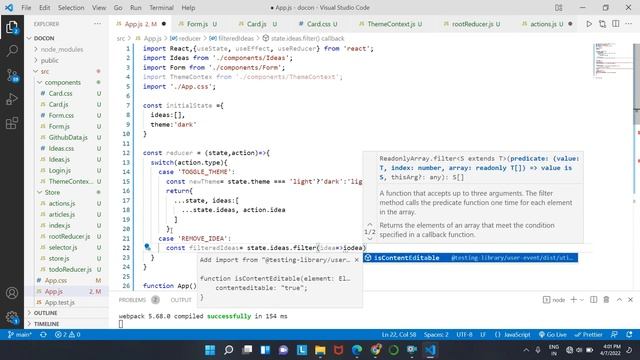Click the feedback icon in status bar
The height and width of the screenshot is (360, 640).
click(614, 334)
